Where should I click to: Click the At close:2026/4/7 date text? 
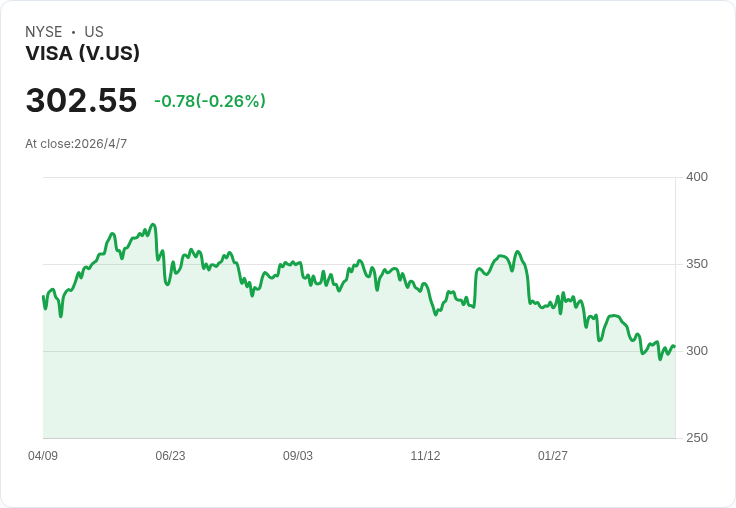[76, 144]
